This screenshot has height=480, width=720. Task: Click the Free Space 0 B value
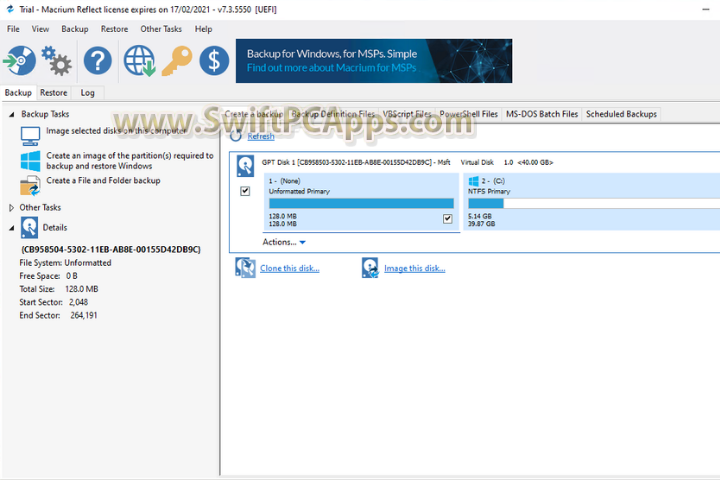[x=72, y=276]
